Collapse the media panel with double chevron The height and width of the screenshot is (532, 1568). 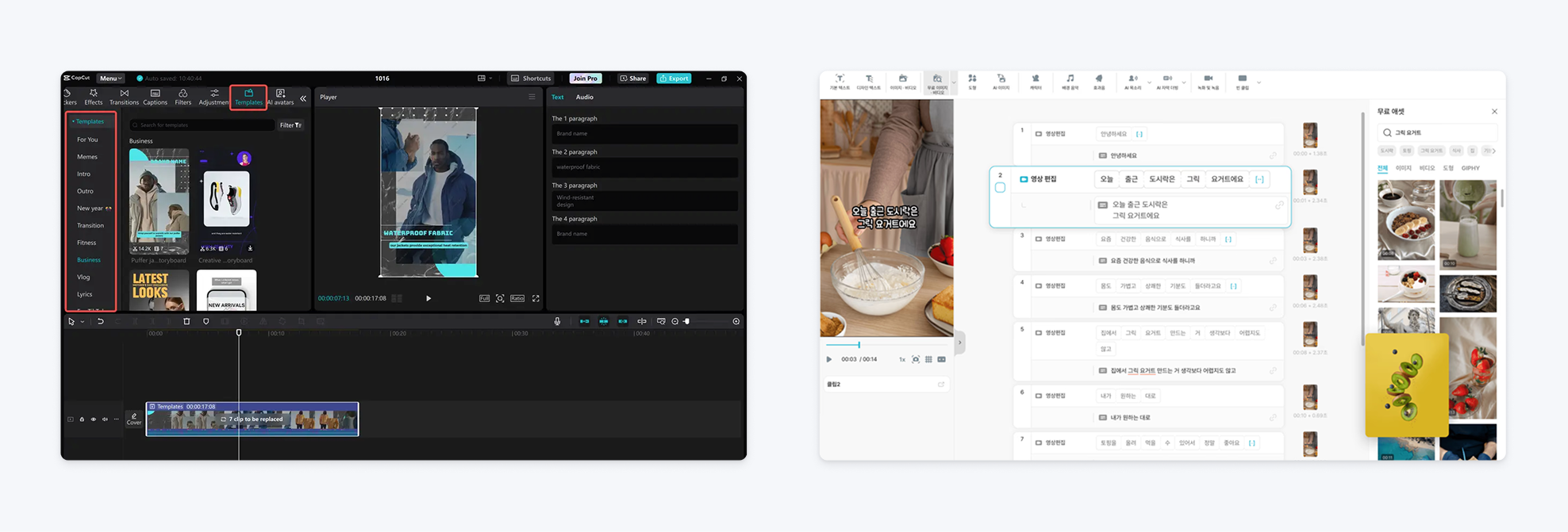tap(303, 98)
